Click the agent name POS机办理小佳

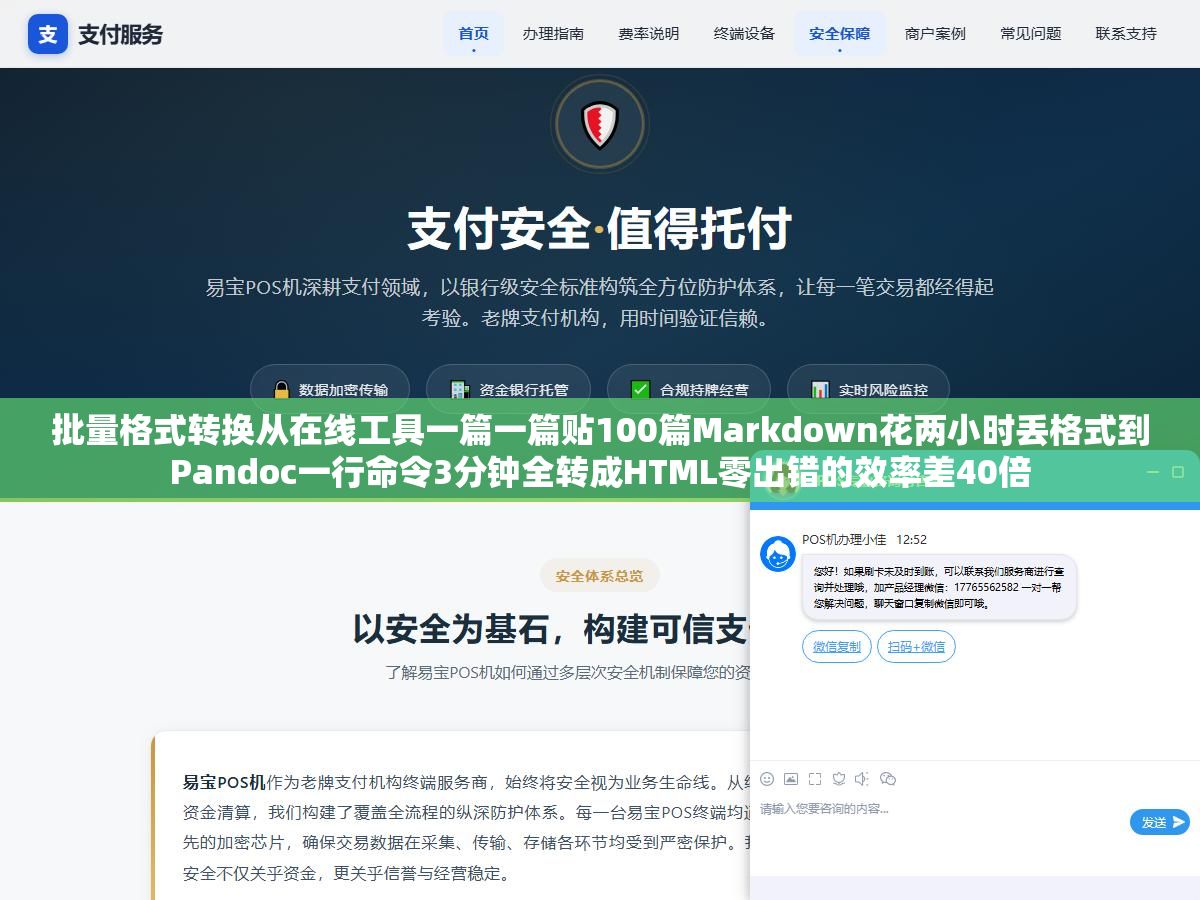(844, 539)
